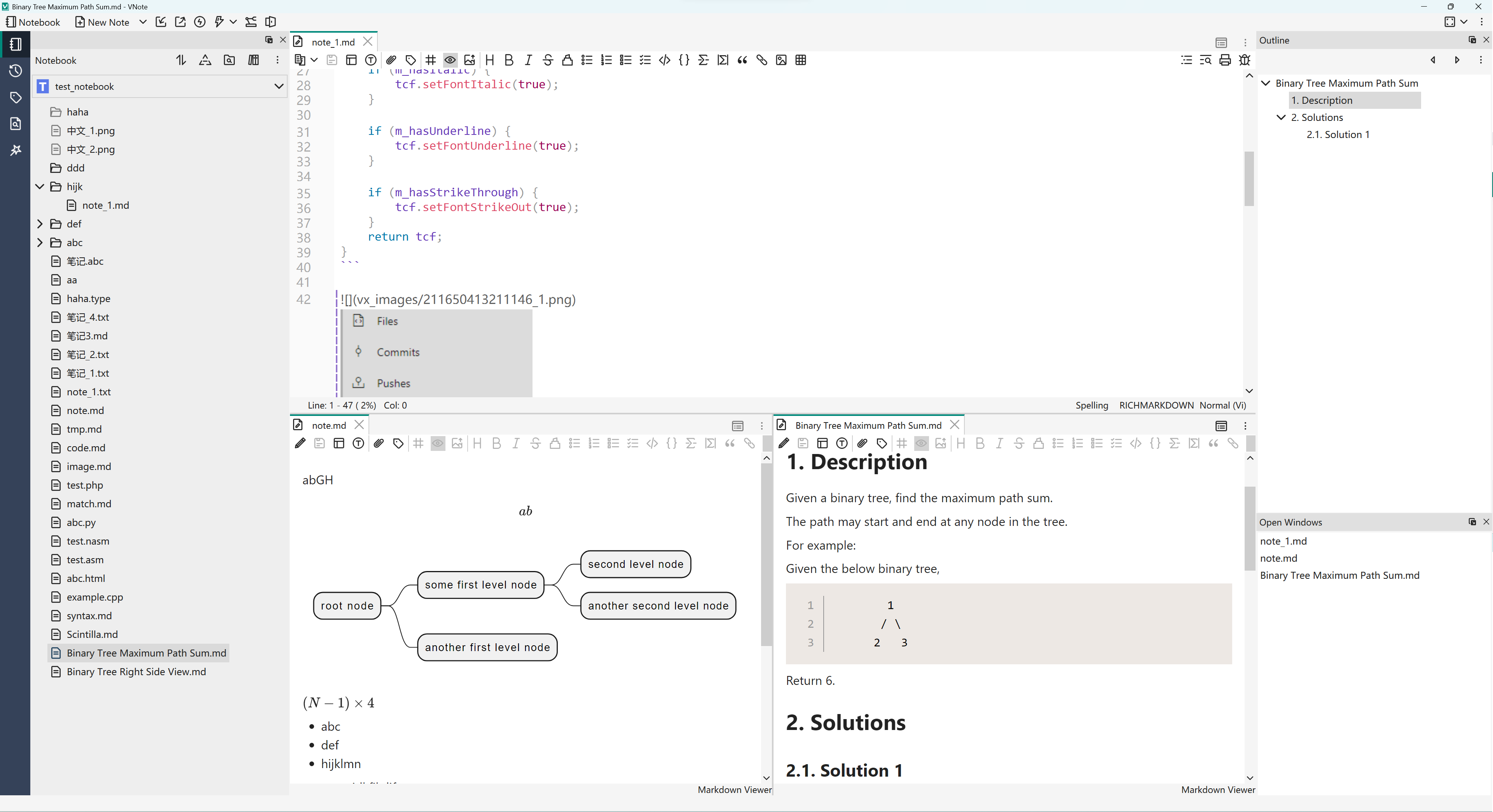Toggle edit mode with pencil icon in note.md

click(x=300, y=444)
